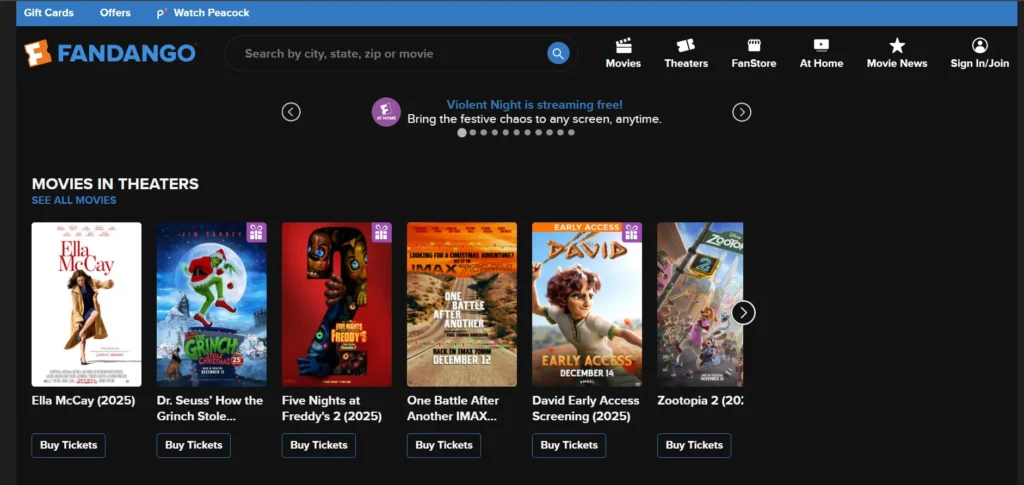Buy Tickets for Zootopia 2

click(x=694, y=445)
